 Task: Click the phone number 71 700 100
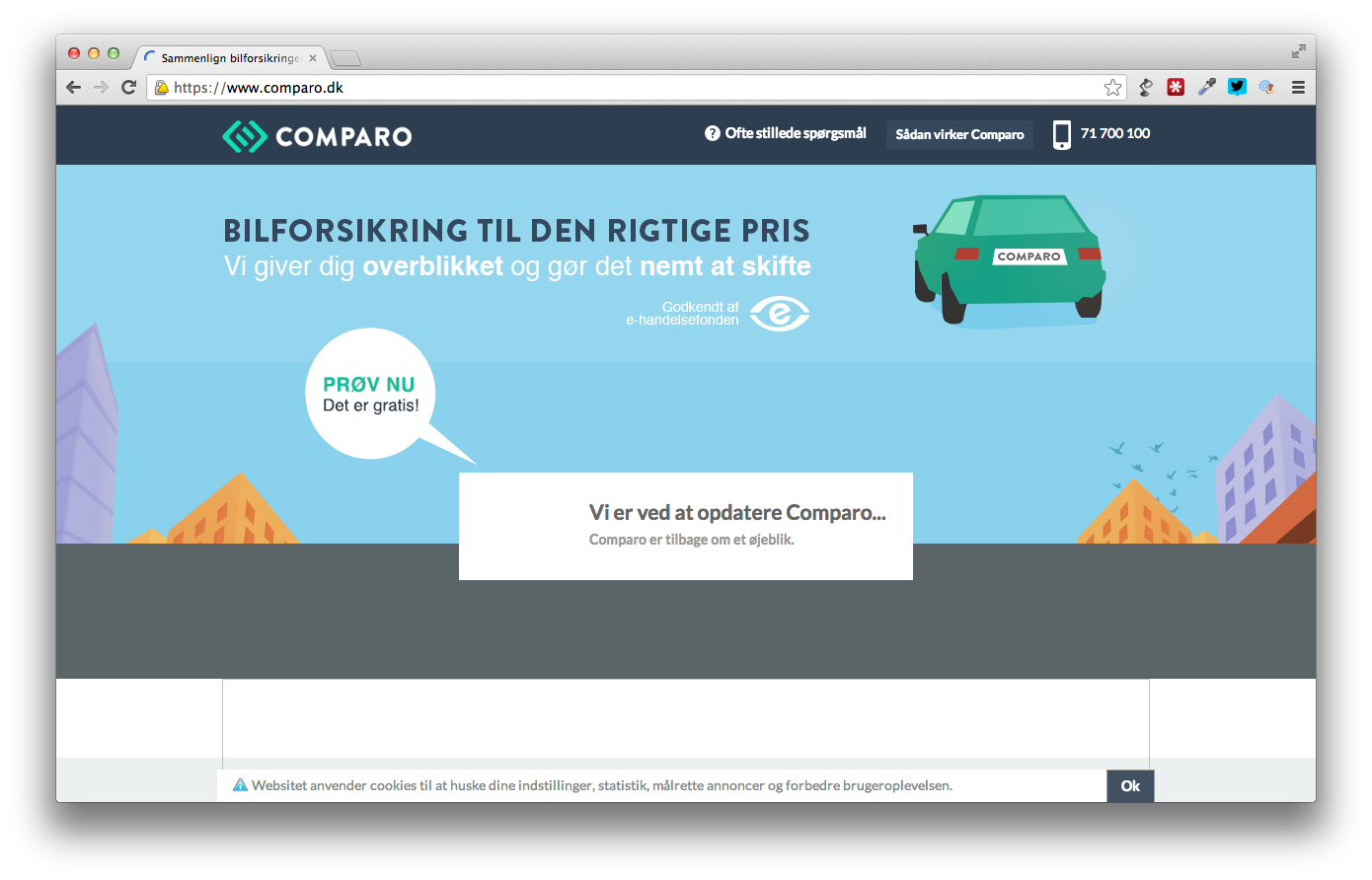[x=1114, y=134]
